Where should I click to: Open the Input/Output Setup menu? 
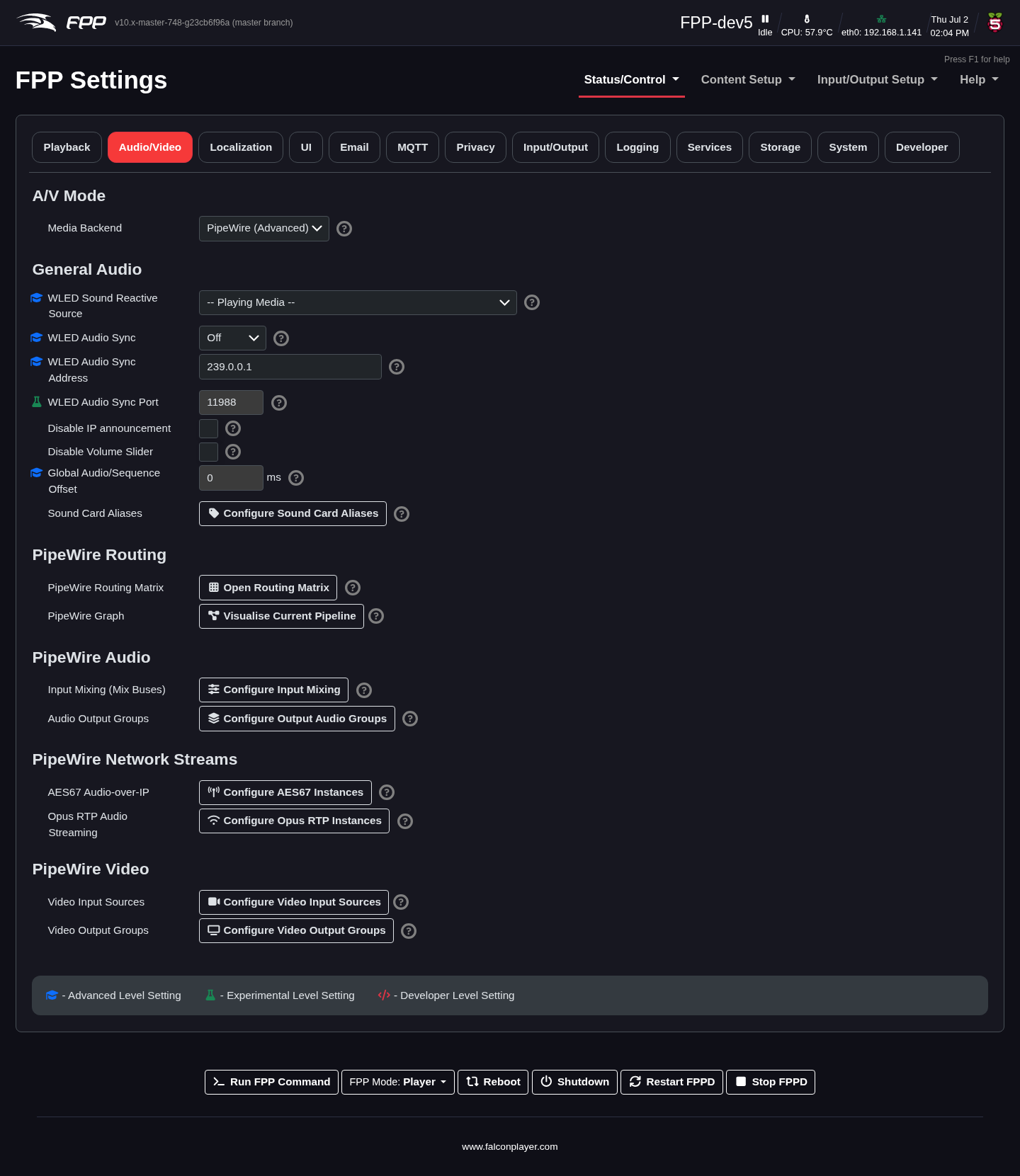878,80
